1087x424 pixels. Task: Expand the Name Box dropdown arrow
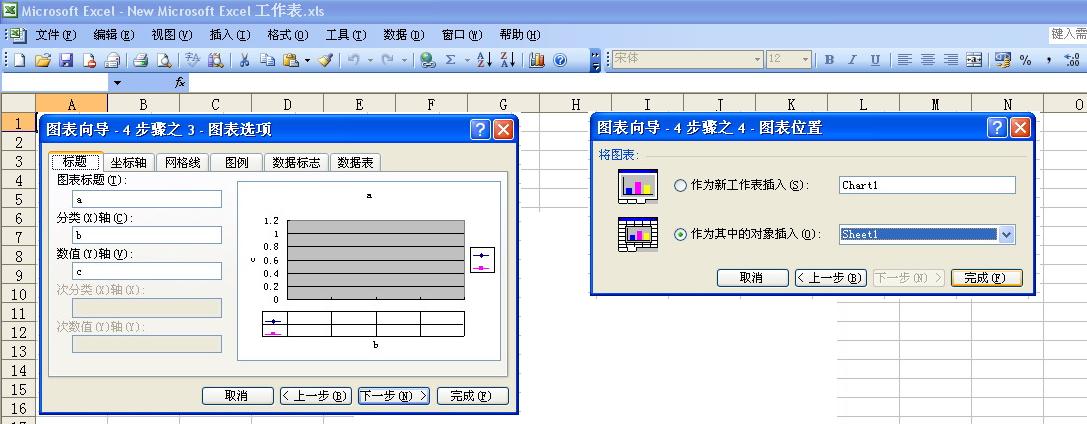(x=117, y=83)
